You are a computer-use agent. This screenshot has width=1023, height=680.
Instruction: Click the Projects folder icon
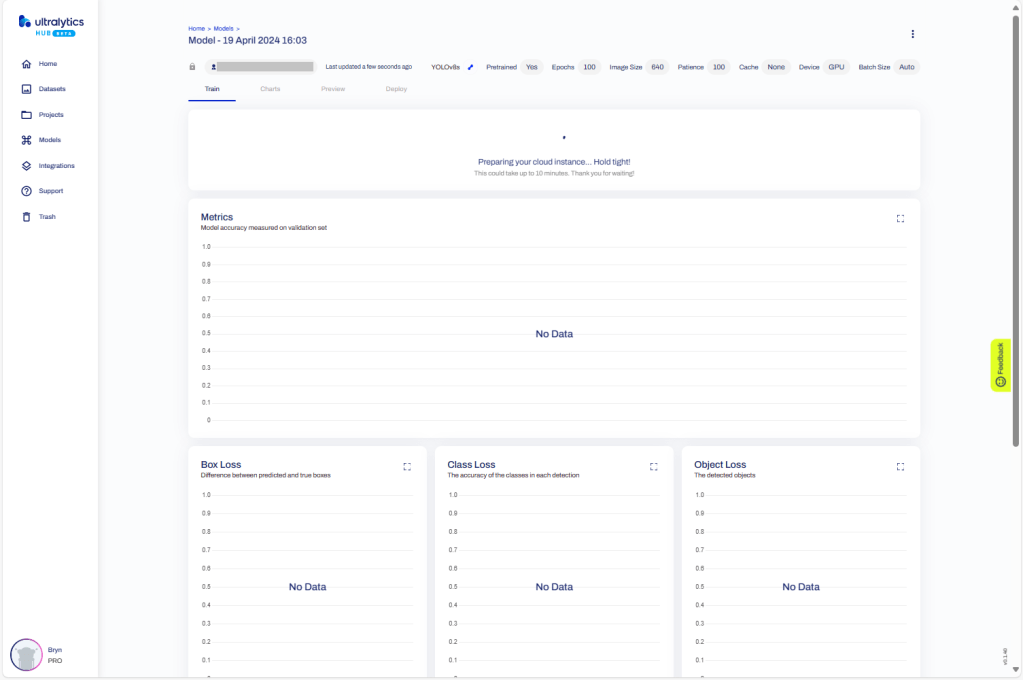(x=27, y=115)
